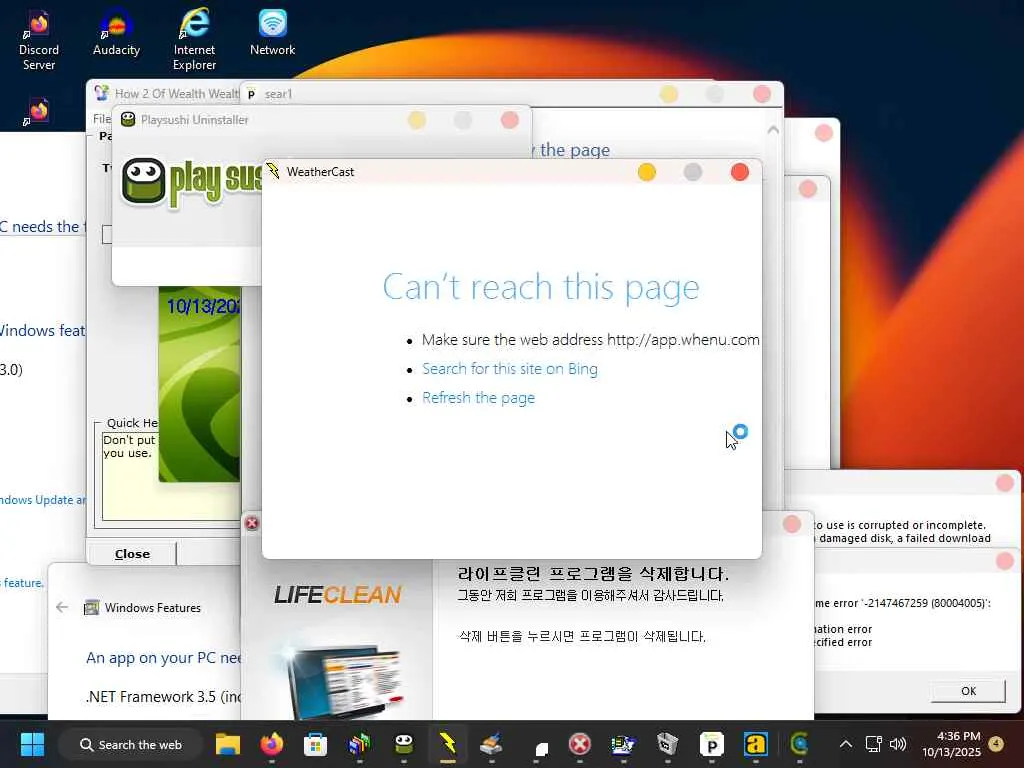Minimize the sear1 window
This screenshot has height=768, width=1024.
tap(669, 94)
